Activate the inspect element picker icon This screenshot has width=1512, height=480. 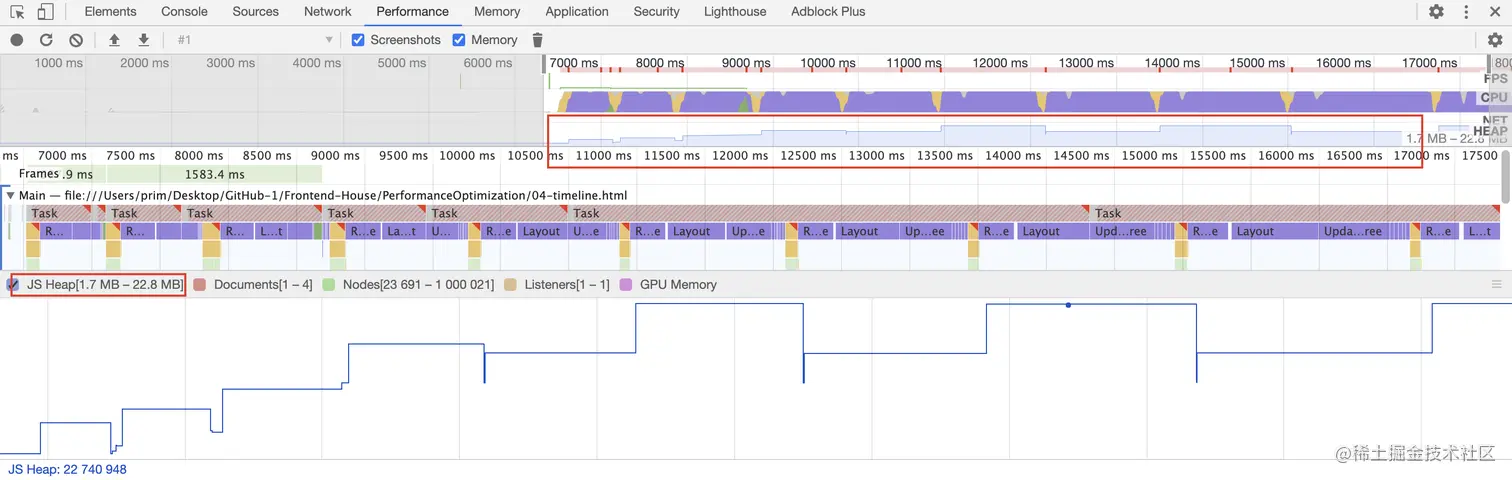tap(18, 12)
